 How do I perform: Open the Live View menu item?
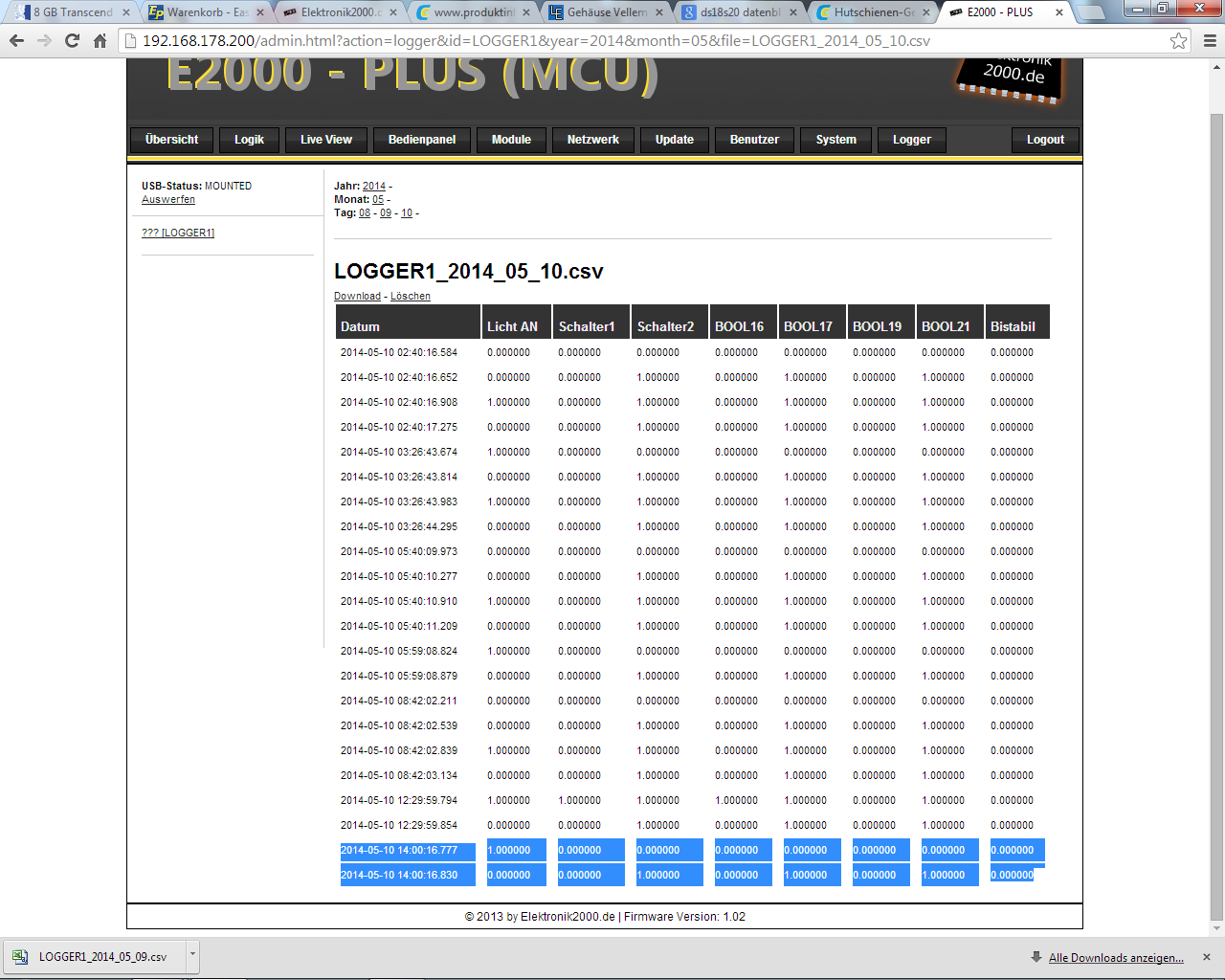pyautogui.click(x=325, y=140)
